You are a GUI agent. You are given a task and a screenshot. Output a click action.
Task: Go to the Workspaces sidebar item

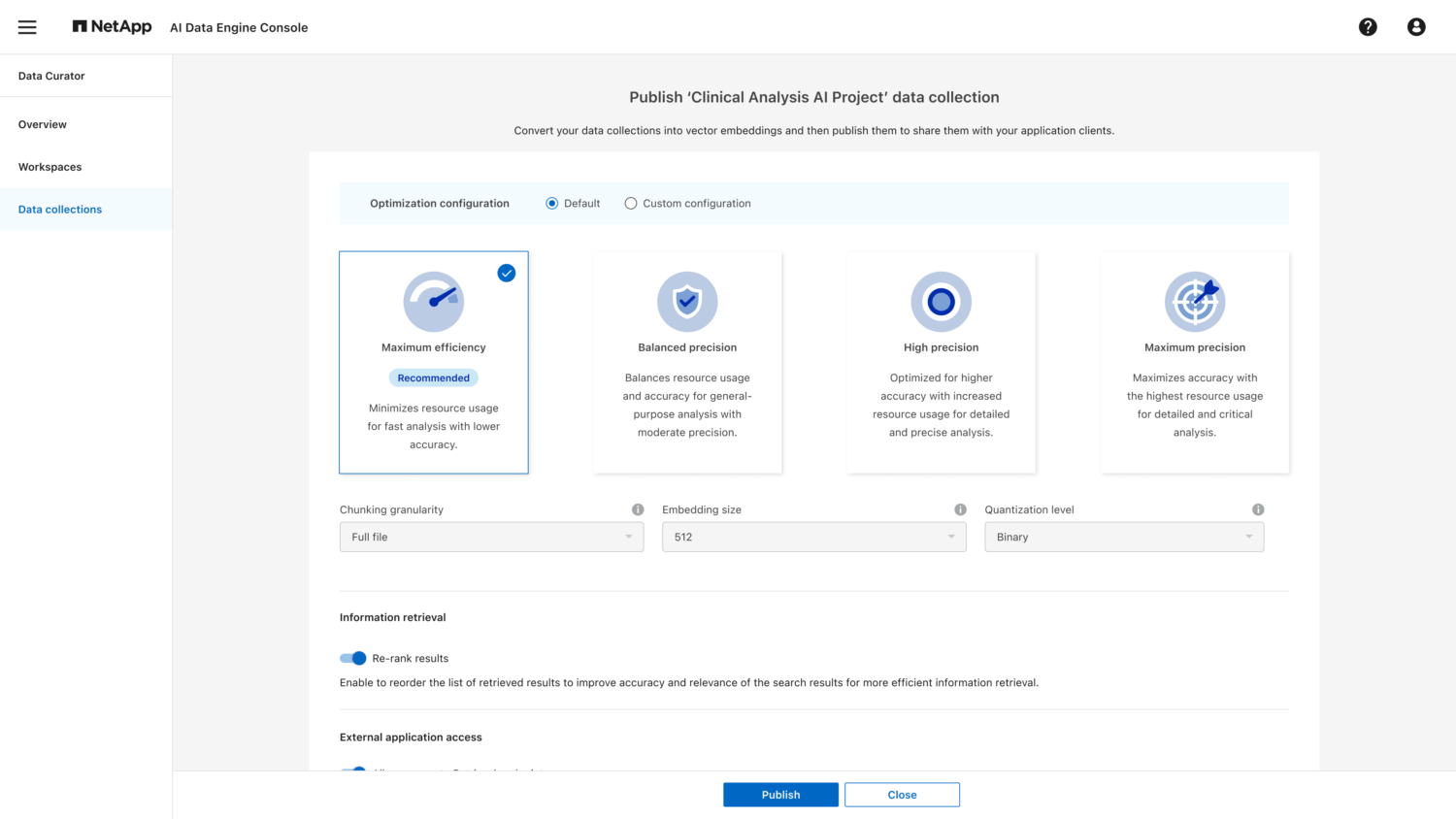[x=50, y=167]
